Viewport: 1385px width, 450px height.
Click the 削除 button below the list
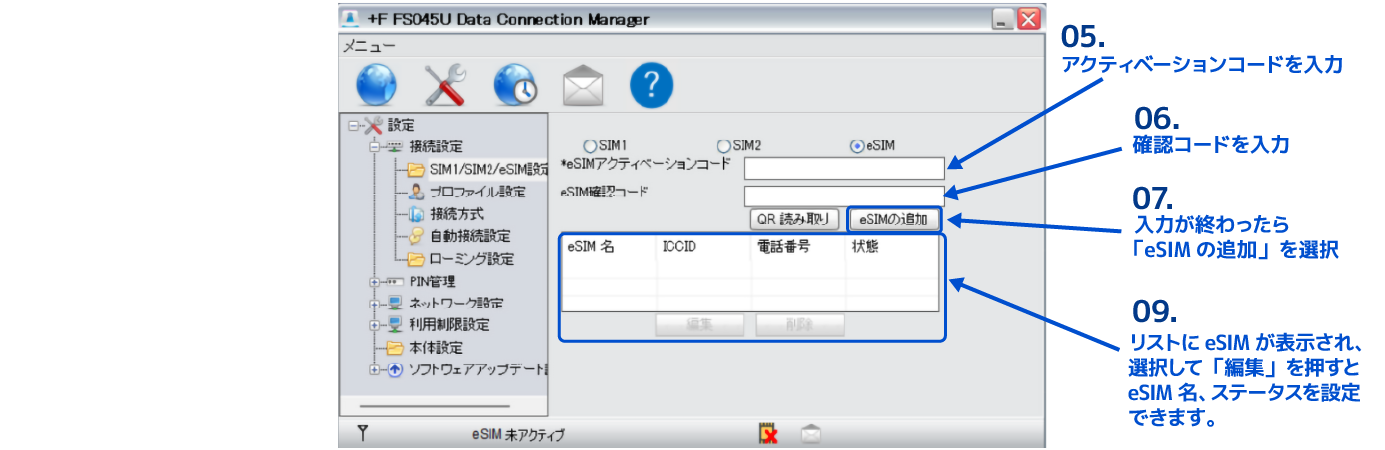tap(801, 325)
